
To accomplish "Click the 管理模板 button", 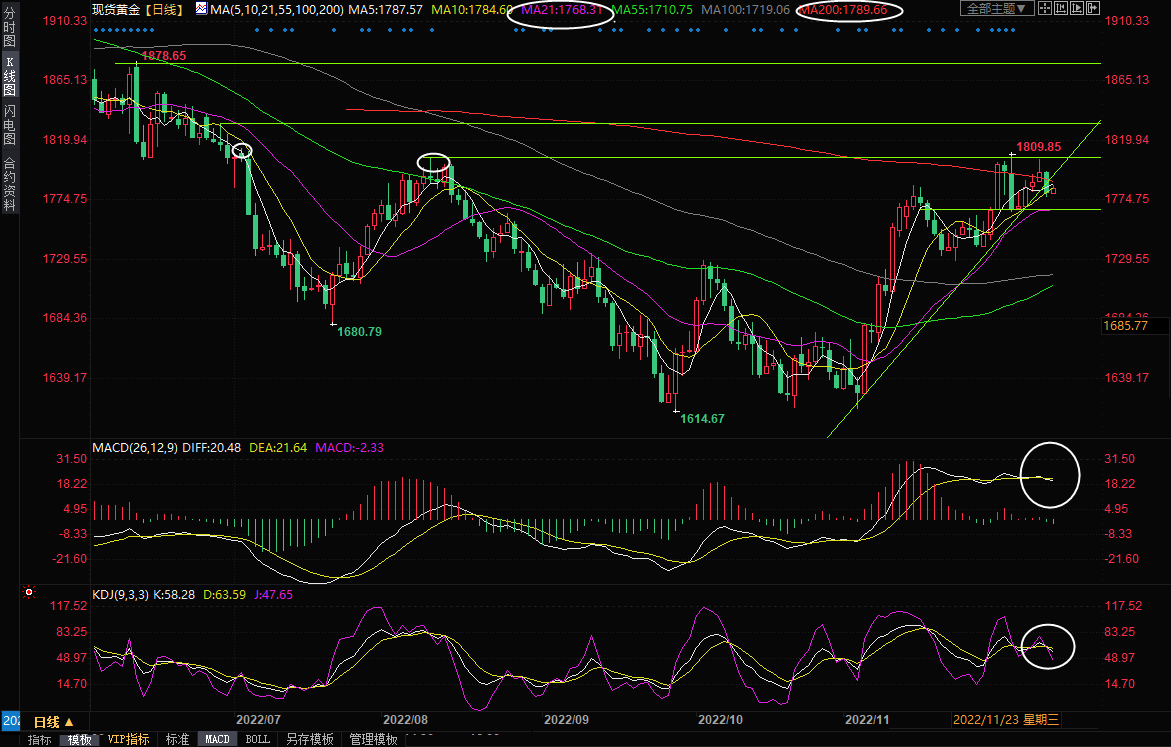I will click(373, 740).
